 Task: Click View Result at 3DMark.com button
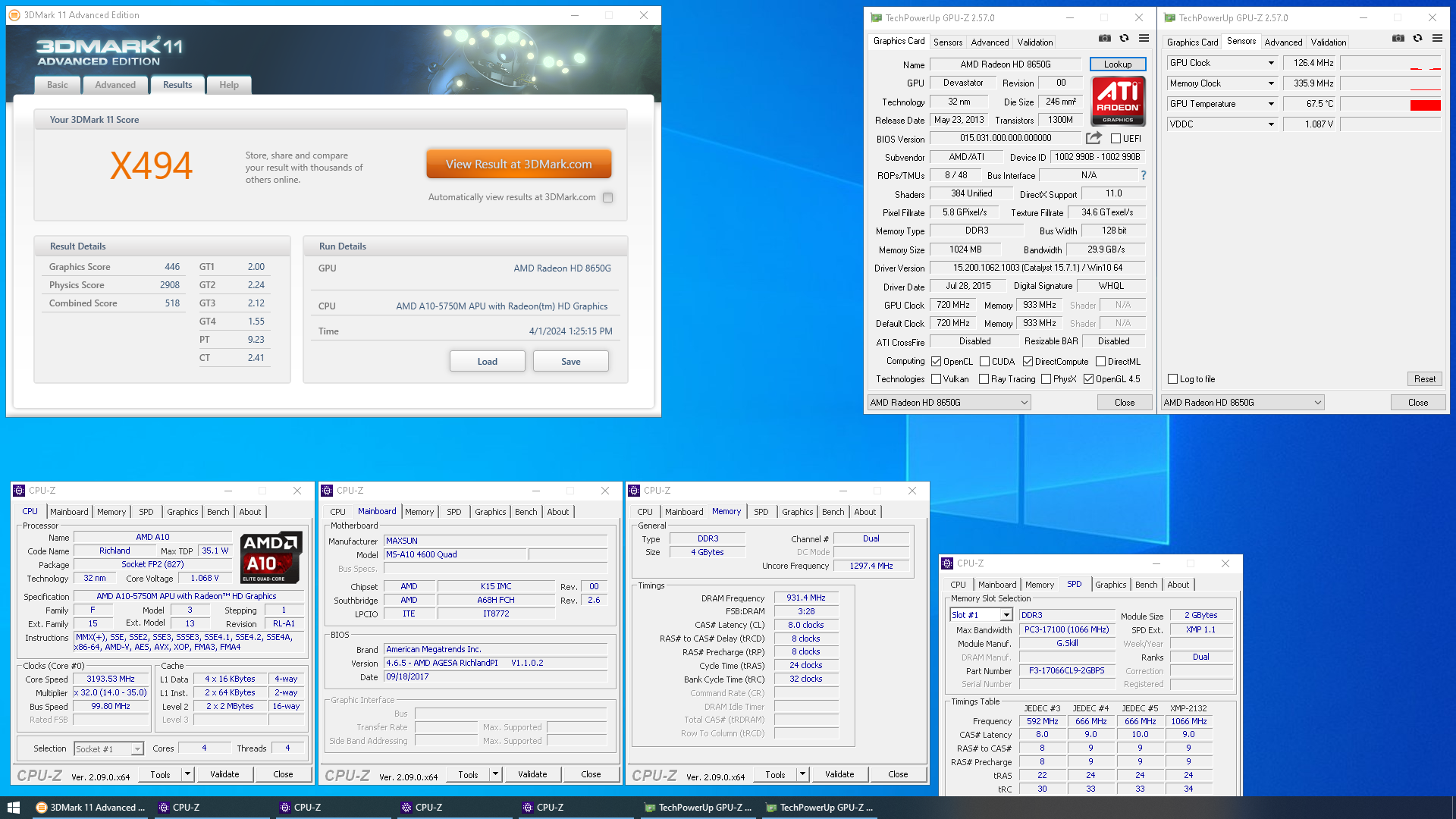coord(519,164)
